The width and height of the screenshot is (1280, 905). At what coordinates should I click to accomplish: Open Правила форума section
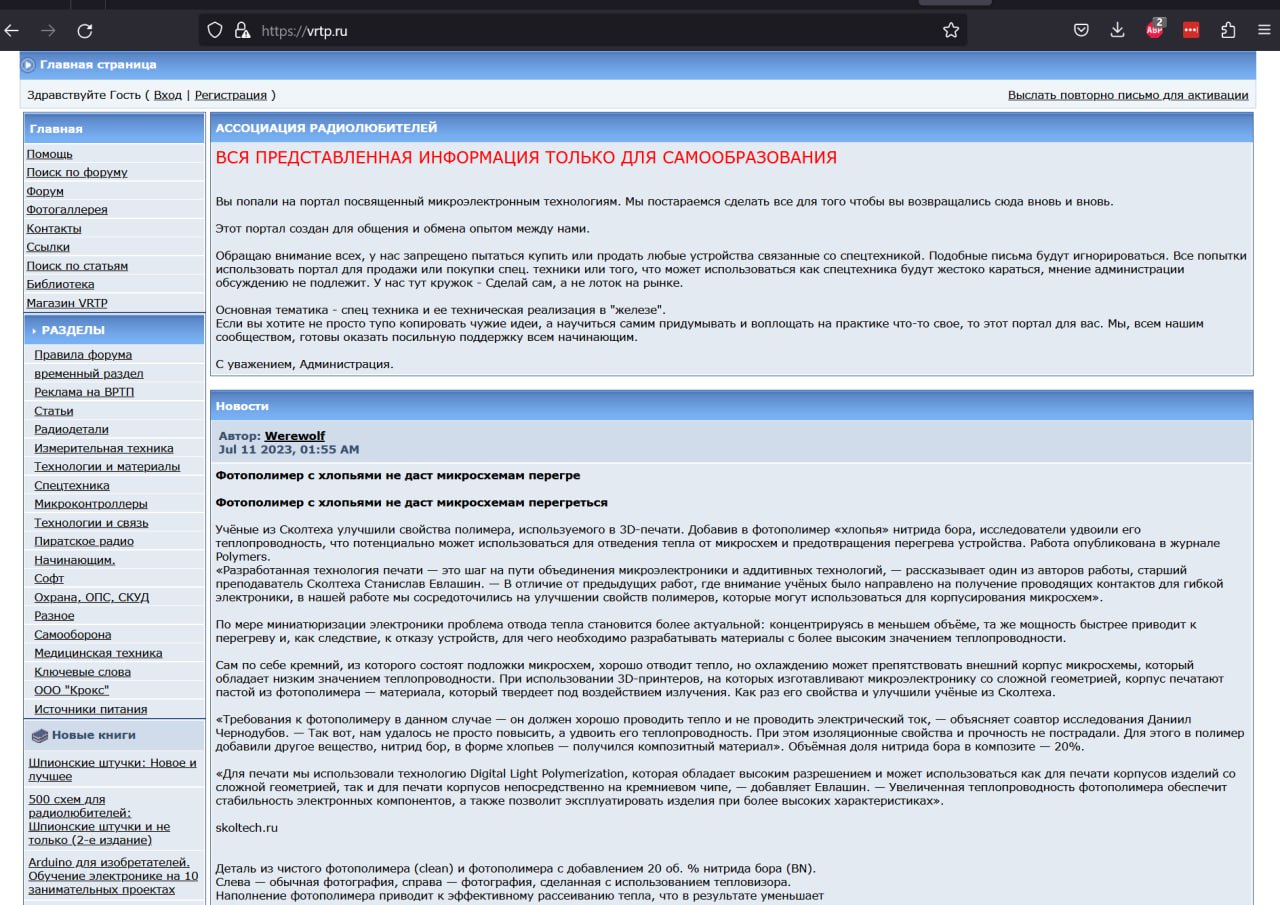pos(83,355)
